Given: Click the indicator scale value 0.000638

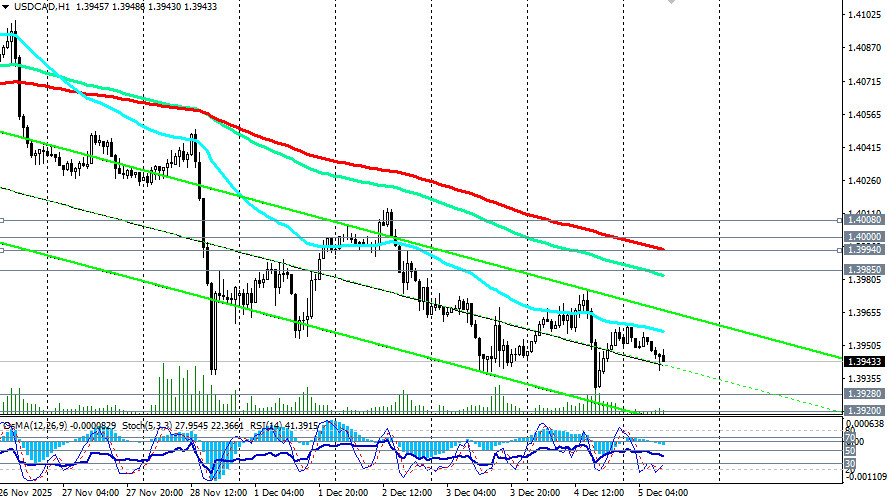Looking at the screenshot, I should pos(865,424).
